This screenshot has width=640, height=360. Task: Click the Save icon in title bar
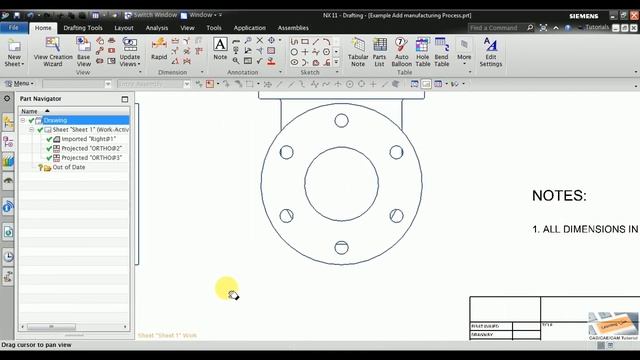17,16
